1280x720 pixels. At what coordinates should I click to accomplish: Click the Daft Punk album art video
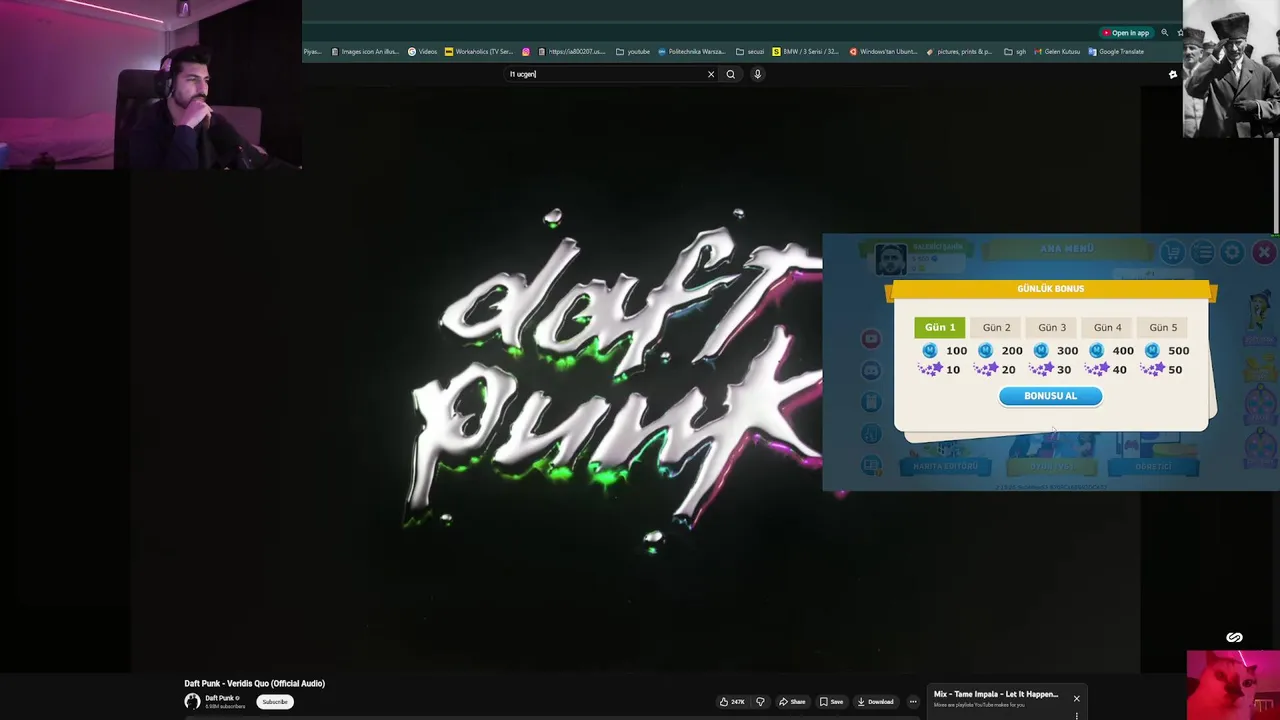635,380
